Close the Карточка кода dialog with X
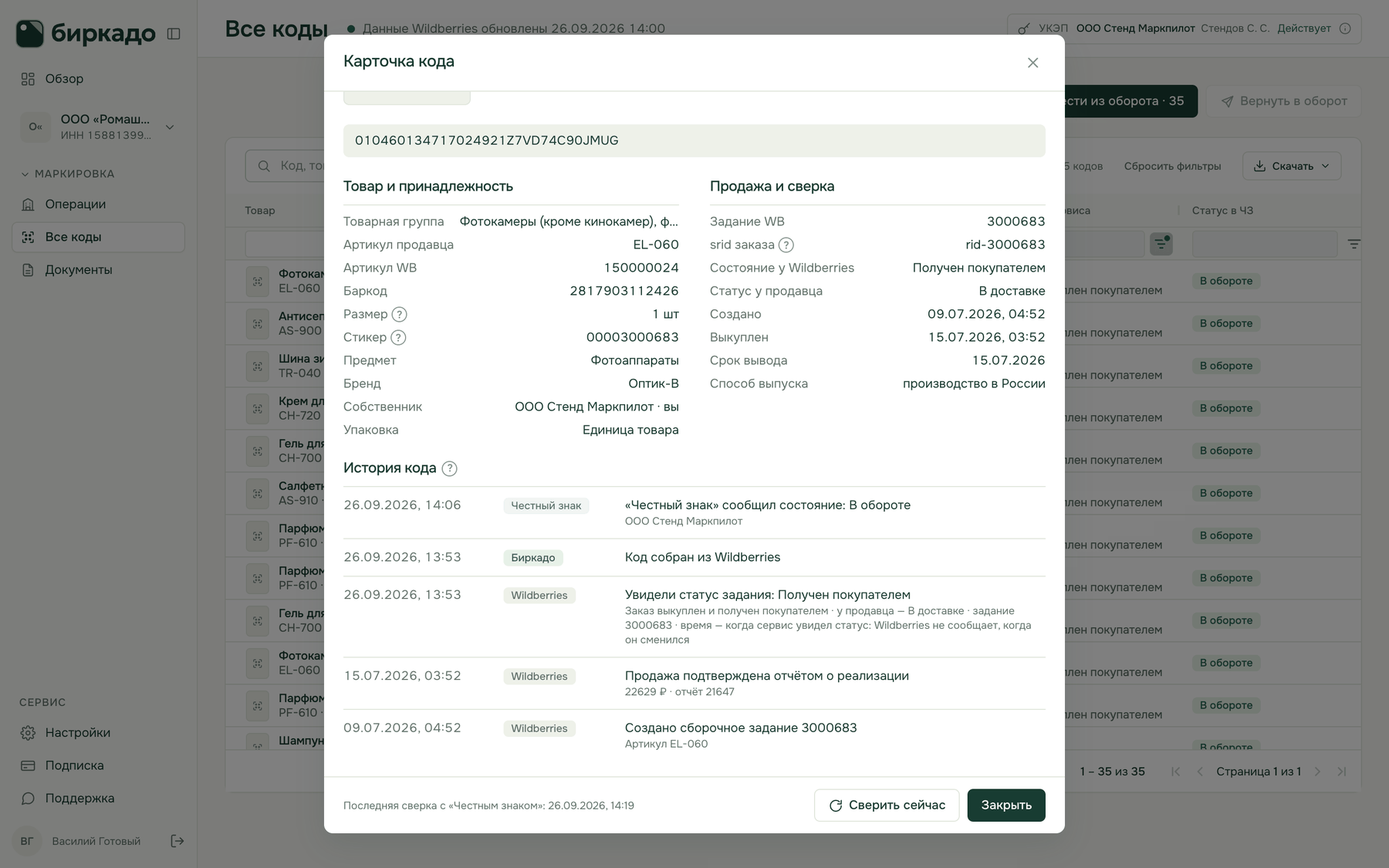 [1032, 62]
